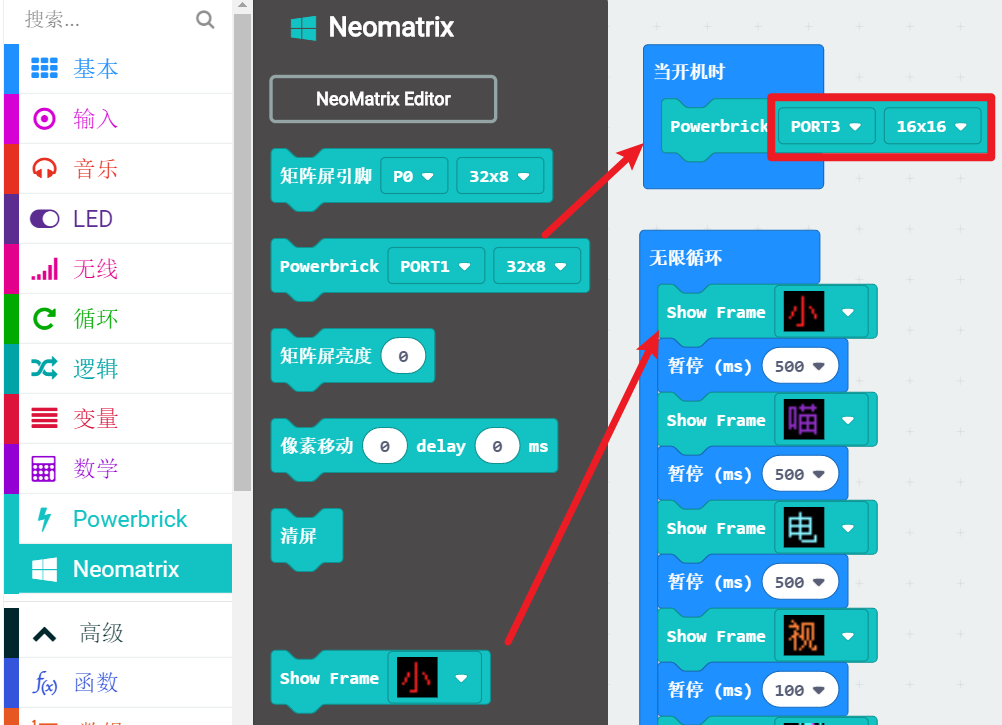The width and height of the screenshot is (1002, 725).
Task: Open the NeoMatrix Editor
Action: tap(383, 99)
